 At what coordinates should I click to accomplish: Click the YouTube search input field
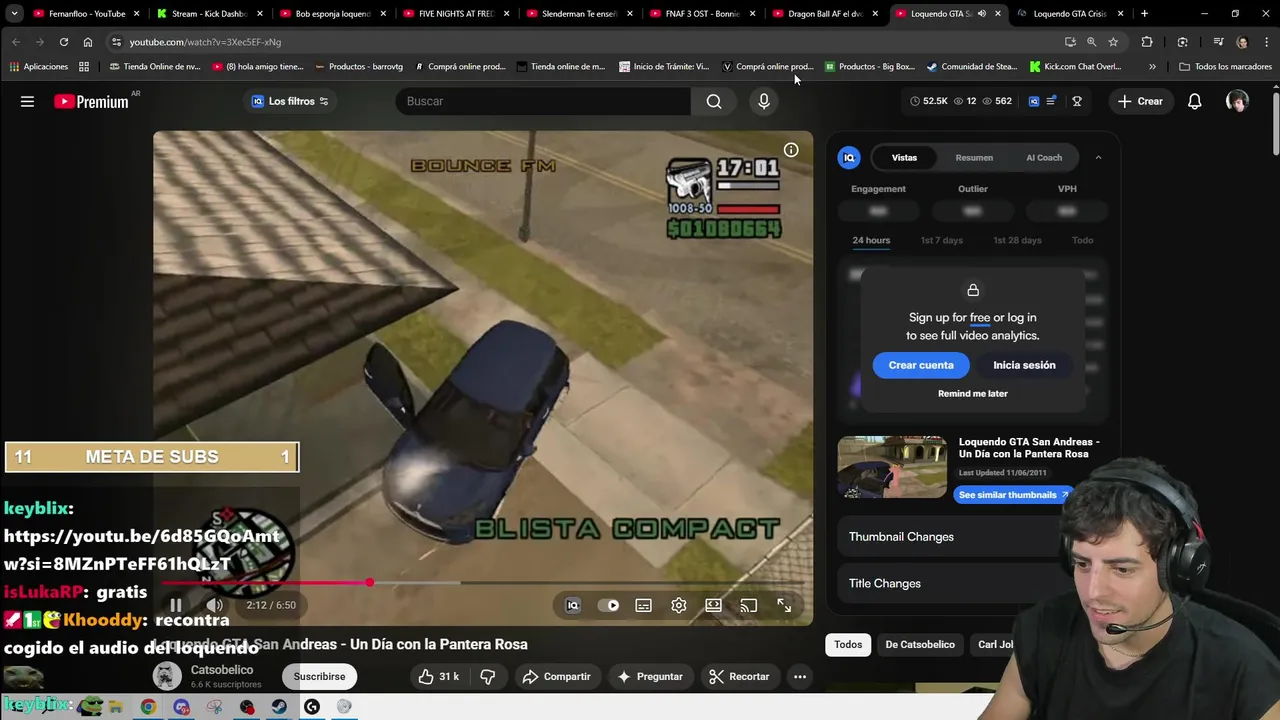(x=543, y=101)
